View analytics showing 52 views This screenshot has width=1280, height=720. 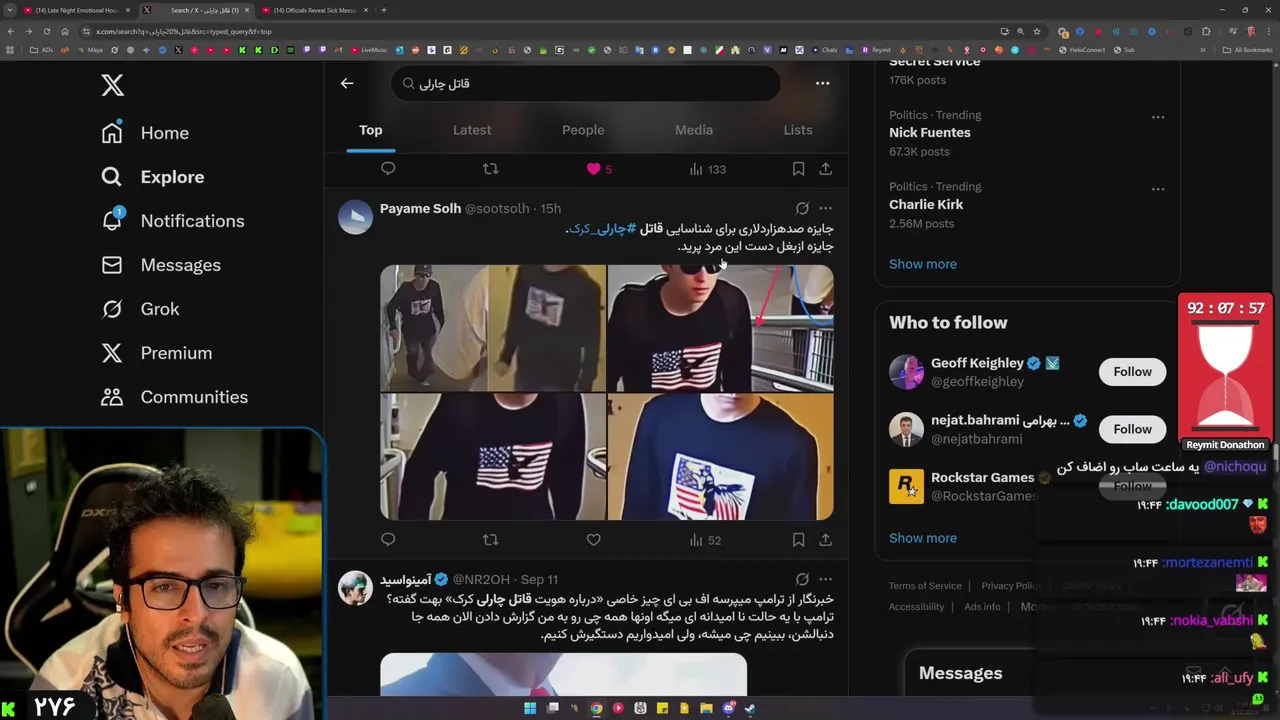click(705, 540)
